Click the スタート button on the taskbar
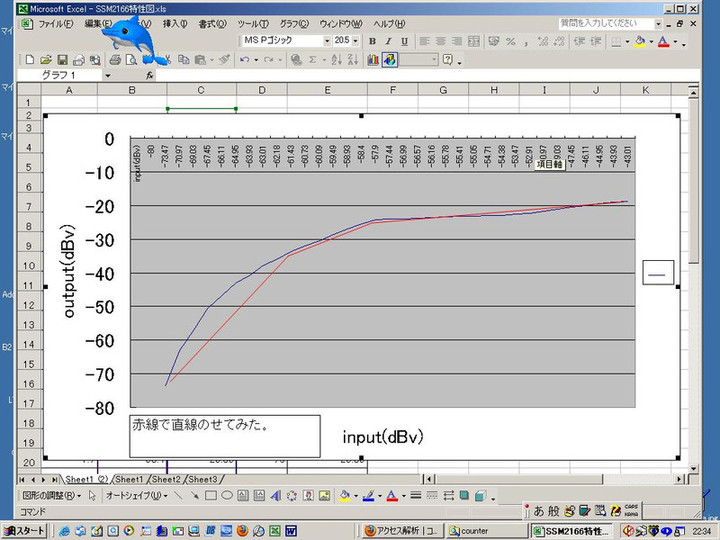Image resolution: width=720 pixels, height=540 pixels. pyautogui.click(x=25, y=531)
